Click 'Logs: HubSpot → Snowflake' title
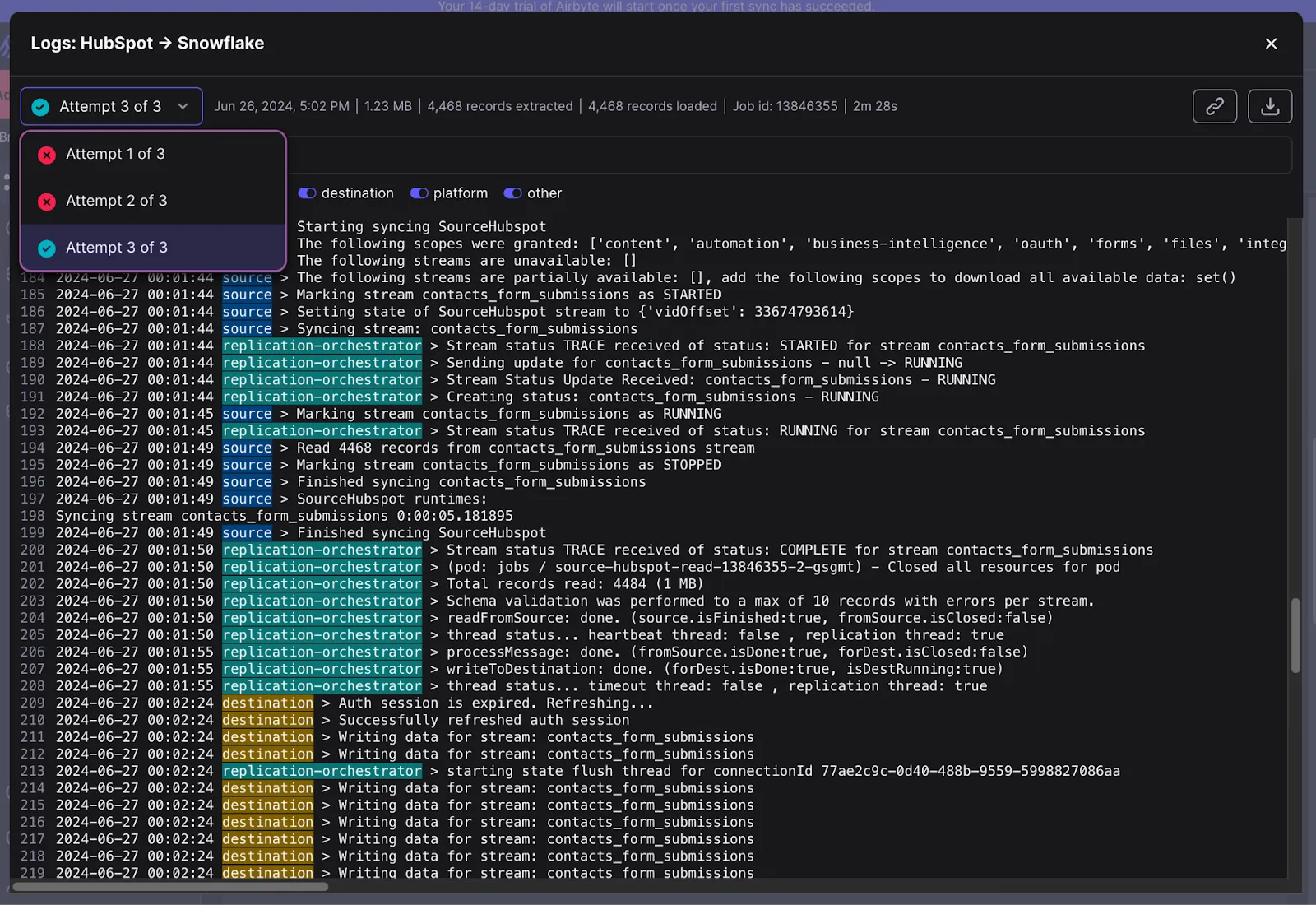Viewport: 1316px width, 905px height. [147, 44]
